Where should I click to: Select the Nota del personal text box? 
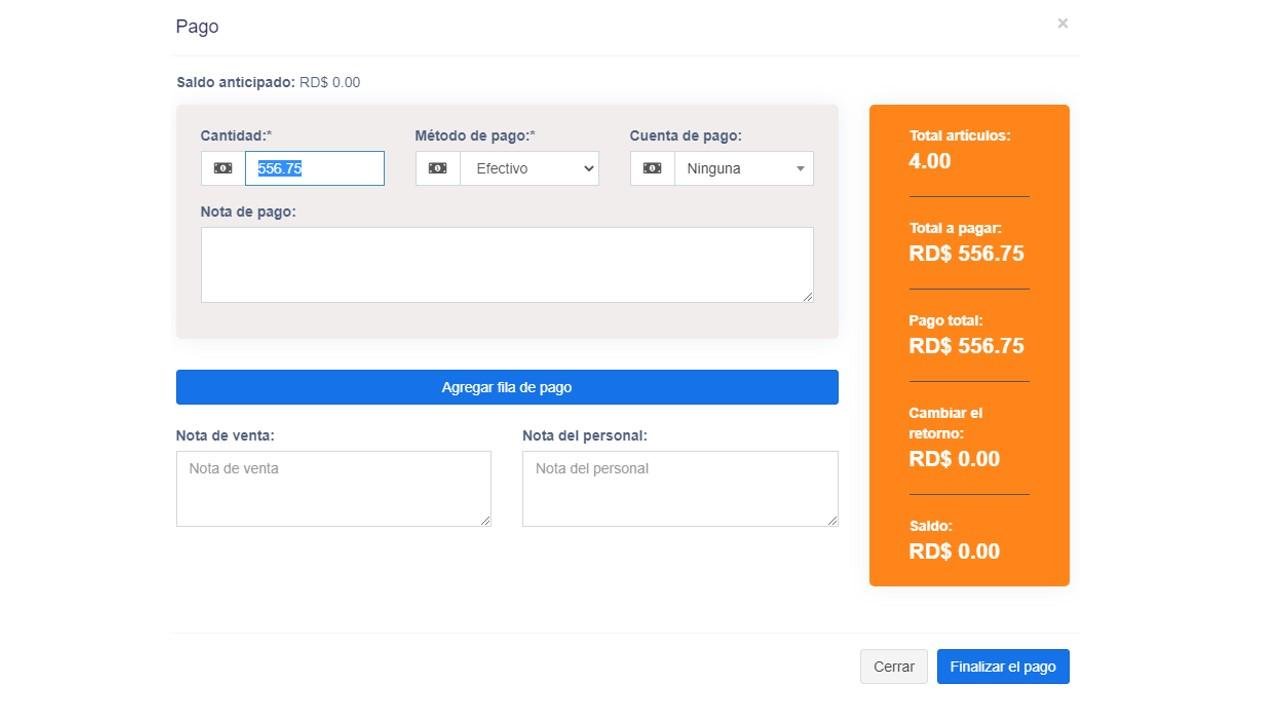tap(679, 488)
